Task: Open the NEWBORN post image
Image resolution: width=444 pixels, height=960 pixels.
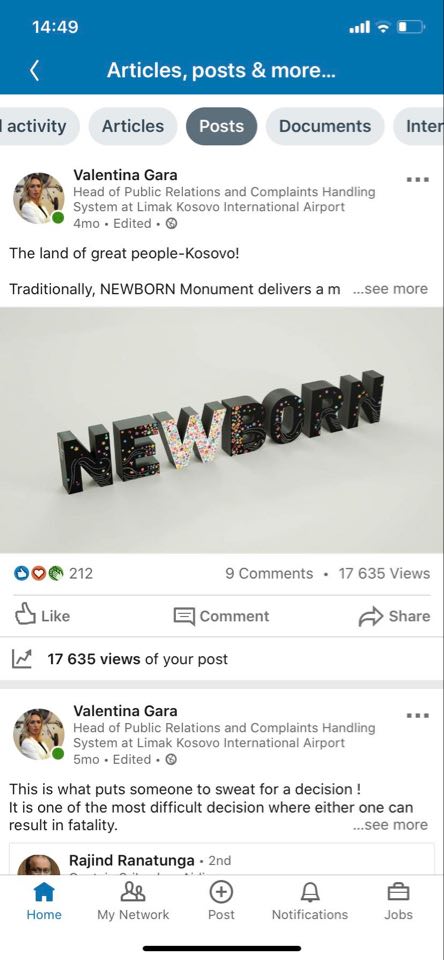Action: 222,430
